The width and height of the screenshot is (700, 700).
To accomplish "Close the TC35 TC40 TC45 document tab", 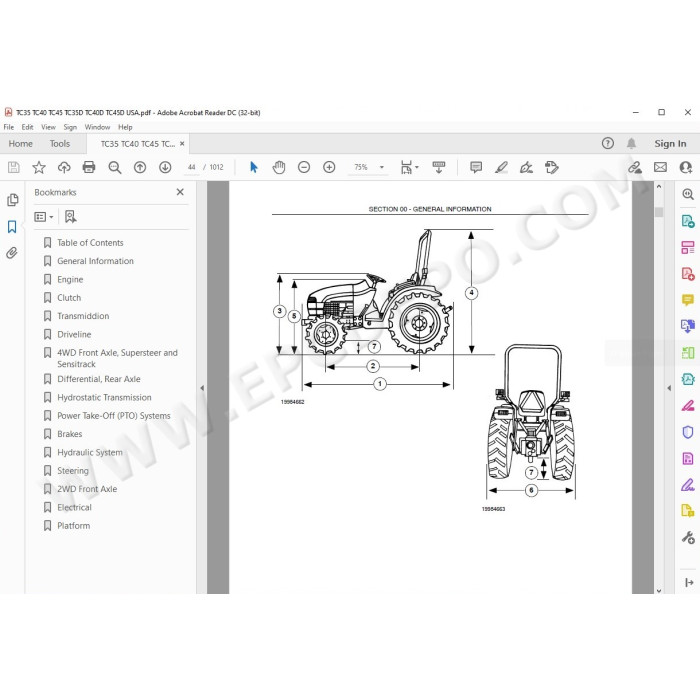I will (182, 144).
